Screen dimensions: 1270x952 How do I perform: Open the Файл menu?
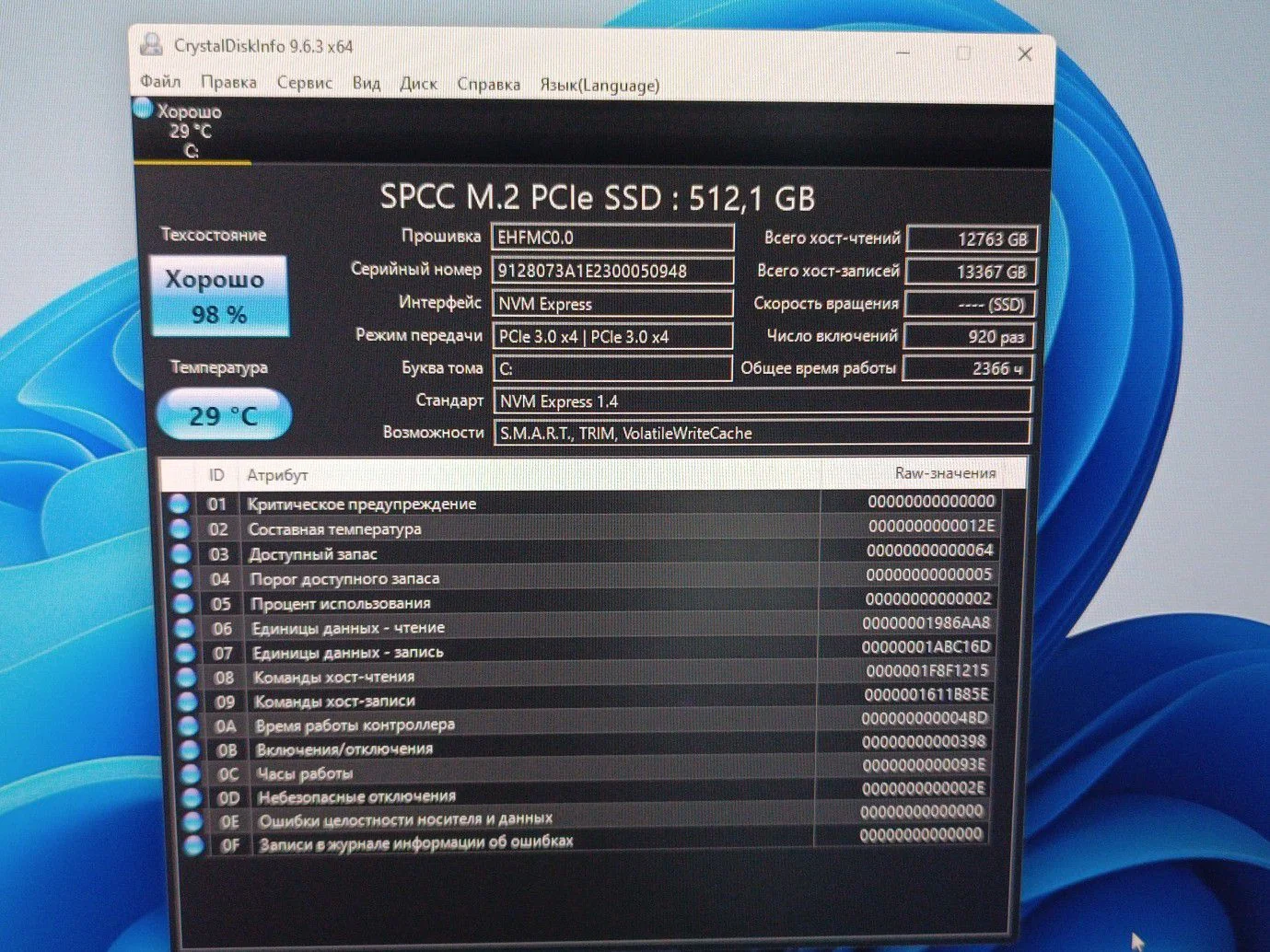160,82
